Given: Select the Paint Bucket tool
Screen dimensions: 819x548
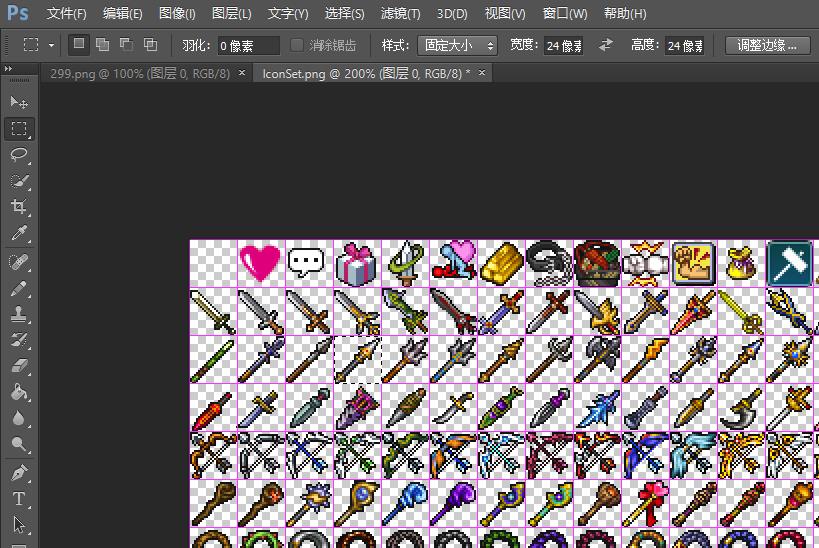Looking at the screenshot, I should (19, 392).
